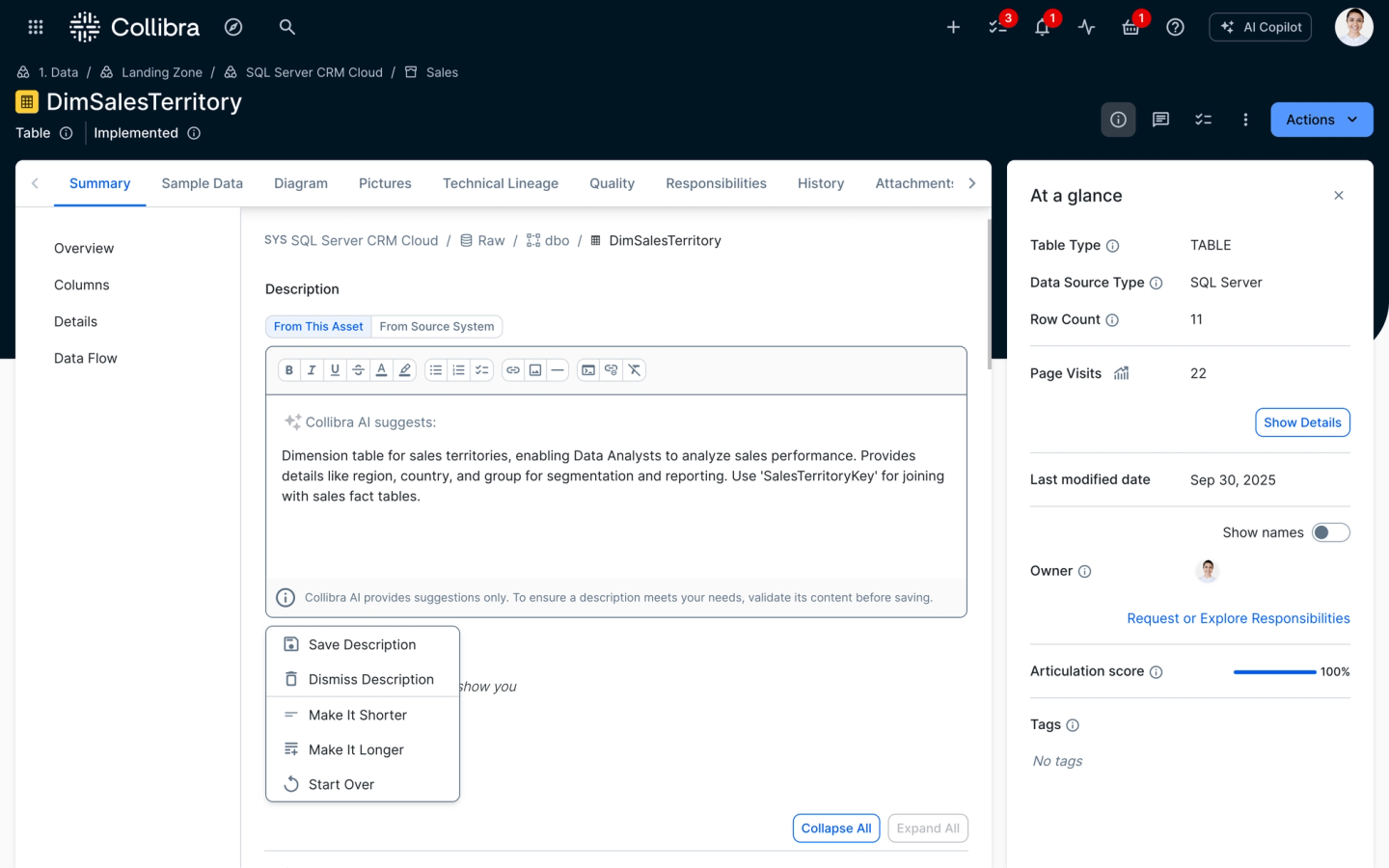Click the clear formatting icon
This screenshot has width=1389, height=868.
pos(635,370)
